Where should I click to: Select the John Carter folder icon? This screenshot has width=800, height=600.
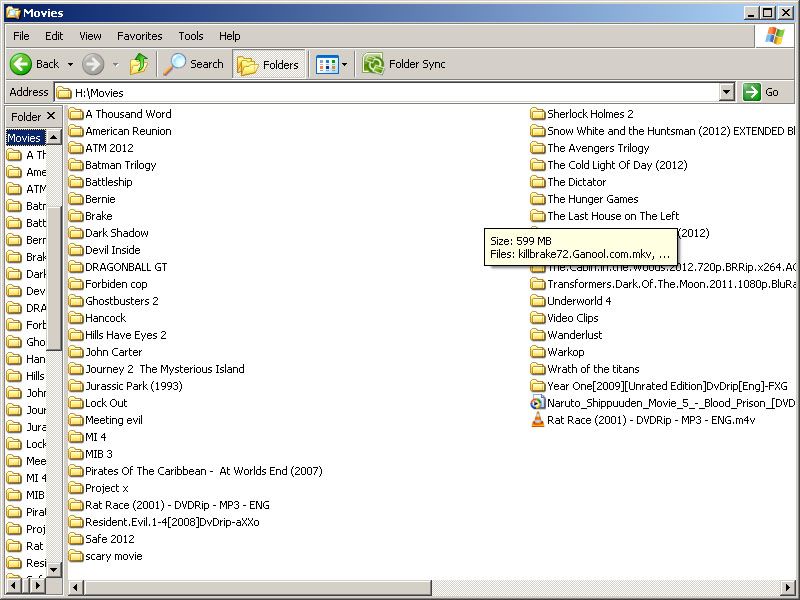(76, 352)
